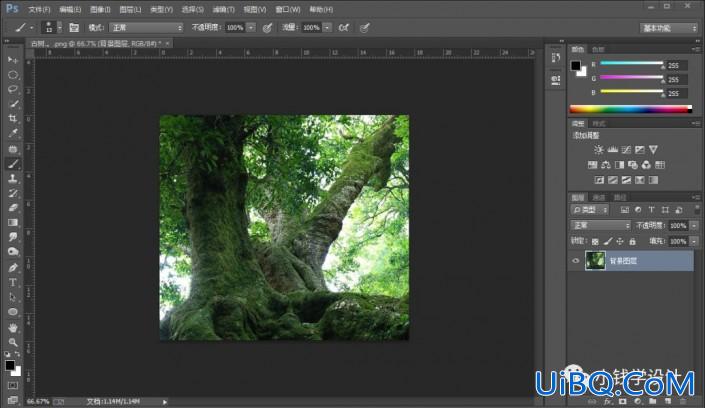Image resolution: width=705 pixels, height=408 pixels.
Task: Open Quick Mask mode button
Action: pos(13,386)
